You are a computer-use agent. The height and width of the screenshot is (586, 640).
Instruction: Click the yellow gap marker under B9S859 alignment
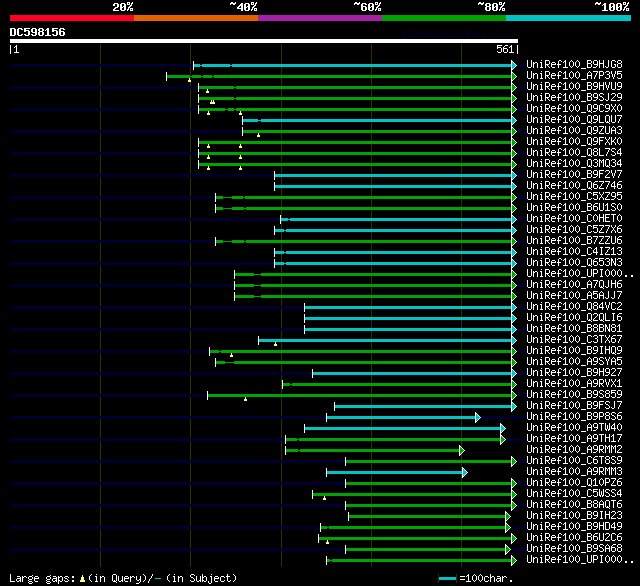point(245,399)
